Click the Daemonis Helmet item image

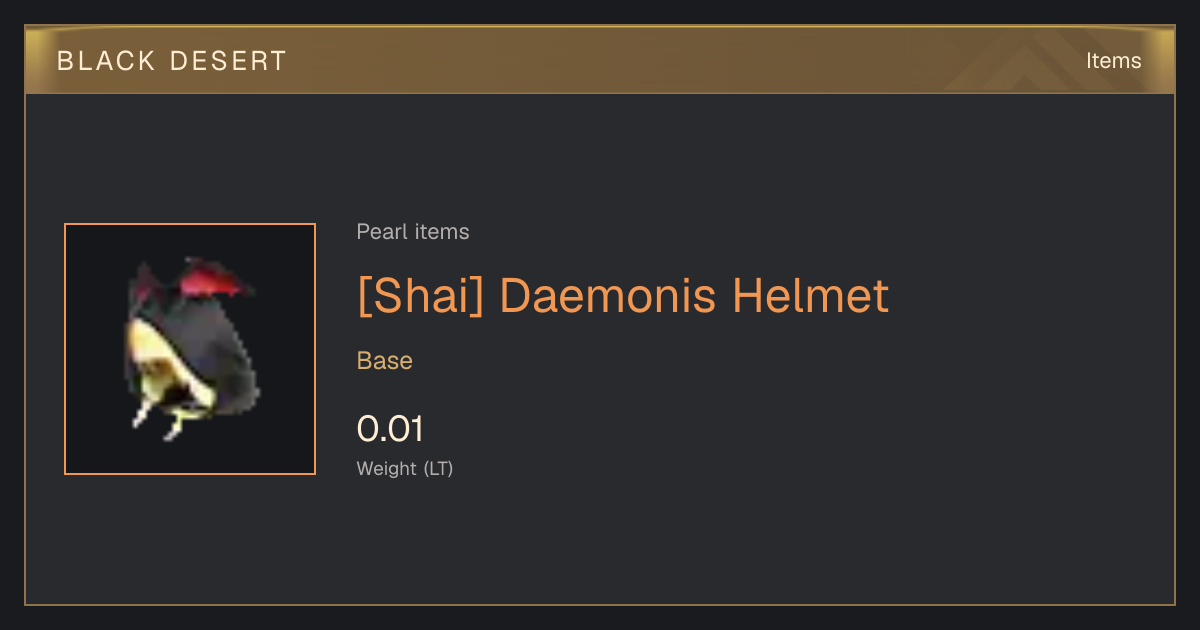190,349
